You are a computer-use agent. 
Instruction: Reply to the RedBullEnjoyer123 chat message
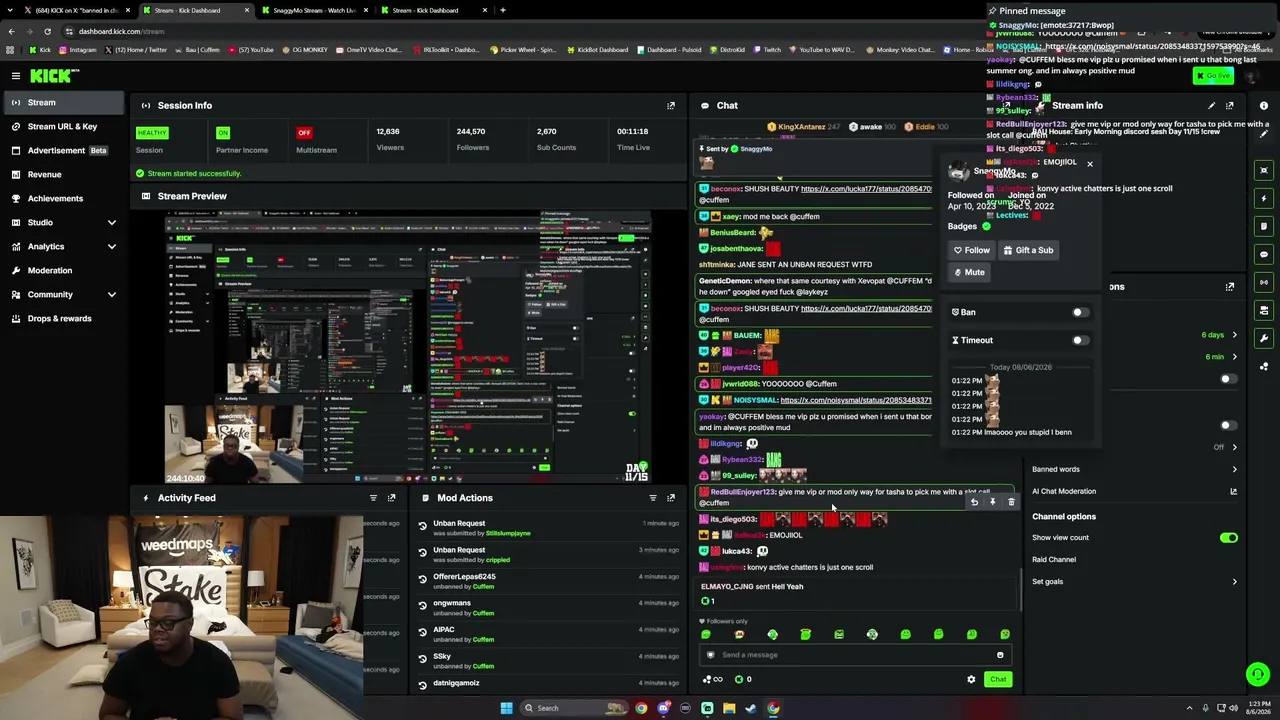pyautogui.click(x=975, y=502)
